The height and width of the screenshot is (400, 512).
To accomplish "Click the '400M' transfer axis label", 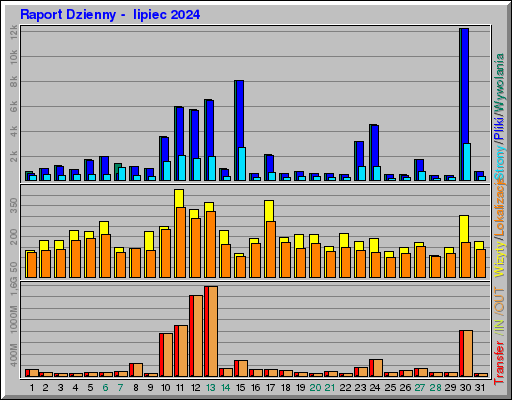I will [x=13, y=355].
